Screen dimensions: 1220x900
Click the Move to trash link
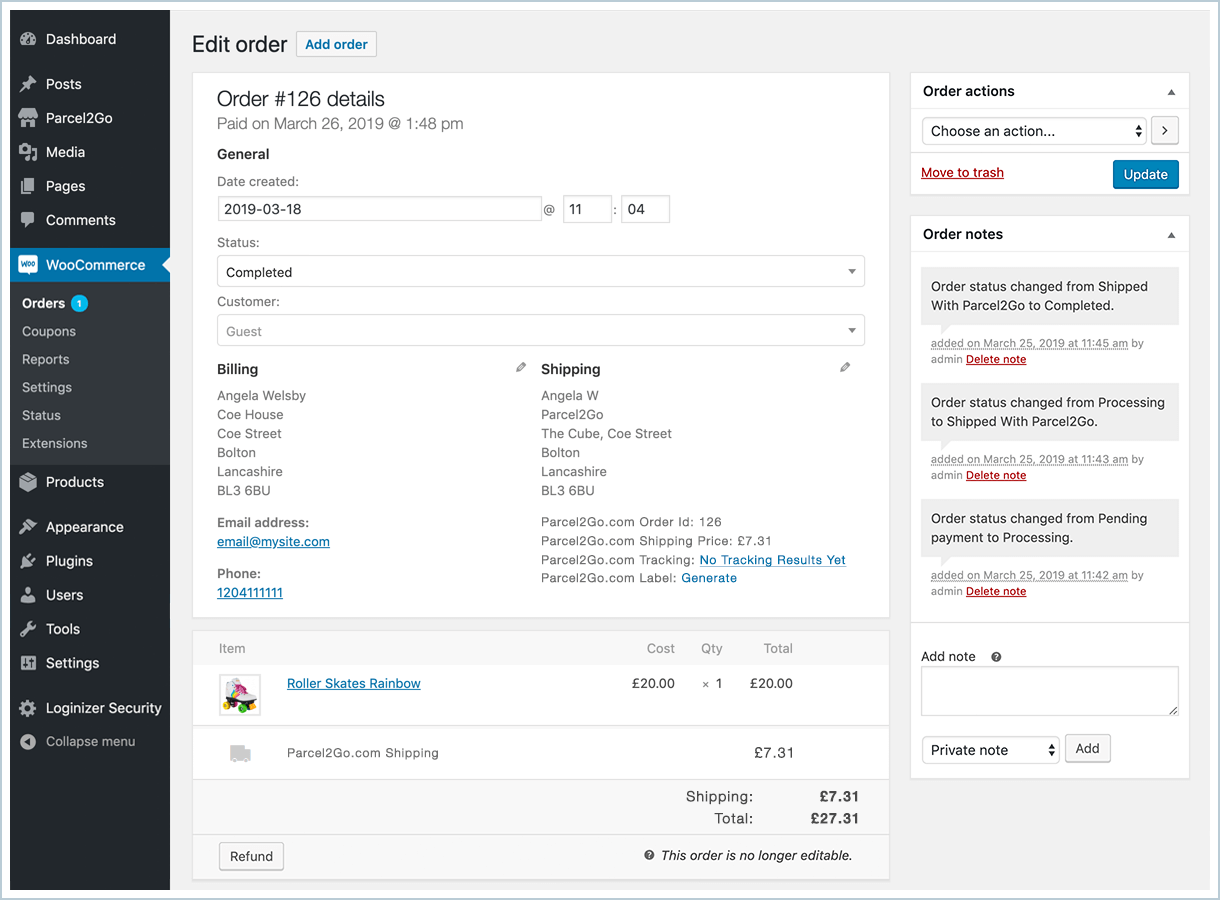coord(962,173)
